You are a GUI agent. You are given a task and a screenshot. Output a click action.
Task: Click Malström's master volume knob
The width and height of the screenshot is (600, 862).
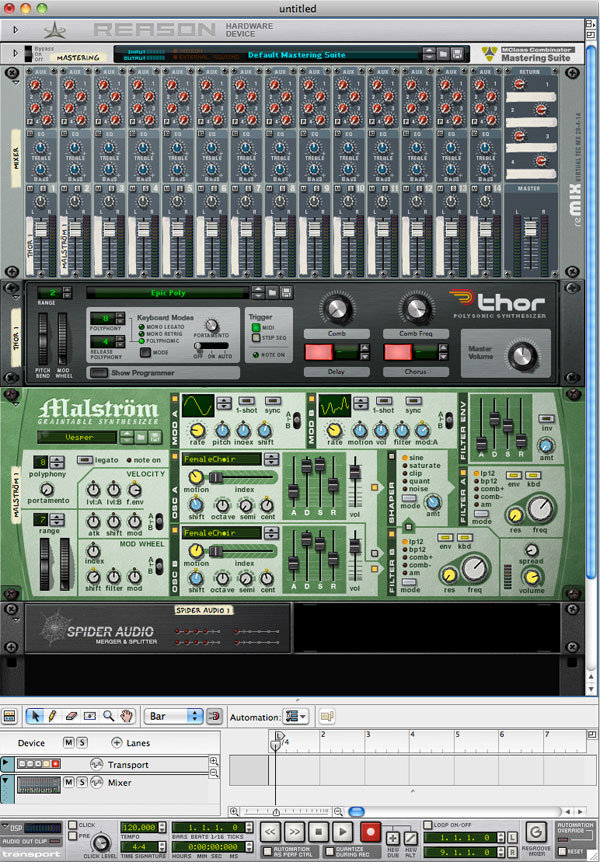(531, 577)
